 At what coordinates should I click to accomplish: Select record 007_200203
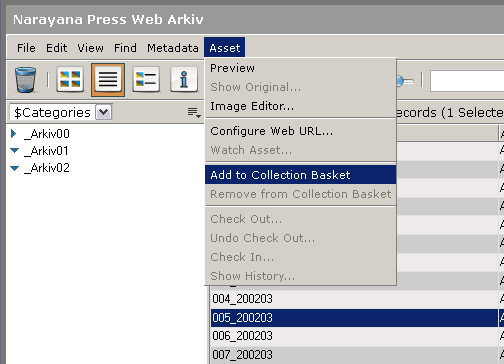tap(354, 355)
